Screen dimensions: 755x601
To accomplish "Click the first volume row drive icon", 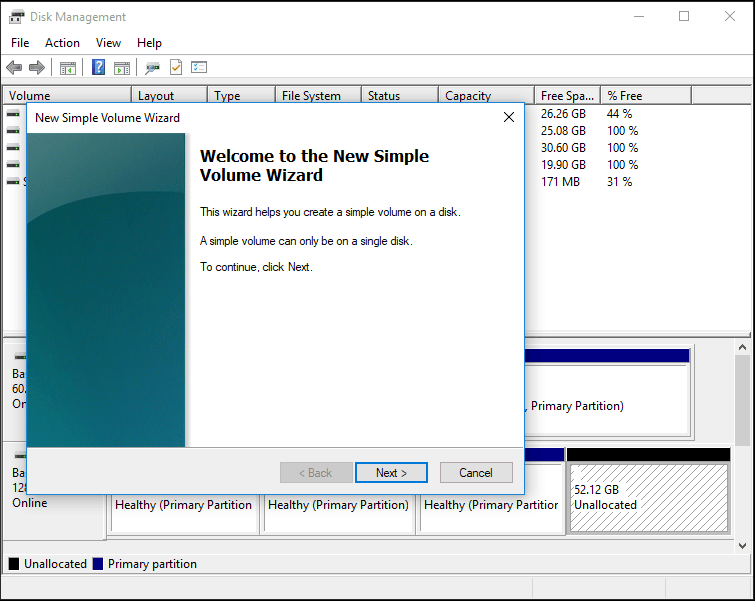I will [13, 114].
